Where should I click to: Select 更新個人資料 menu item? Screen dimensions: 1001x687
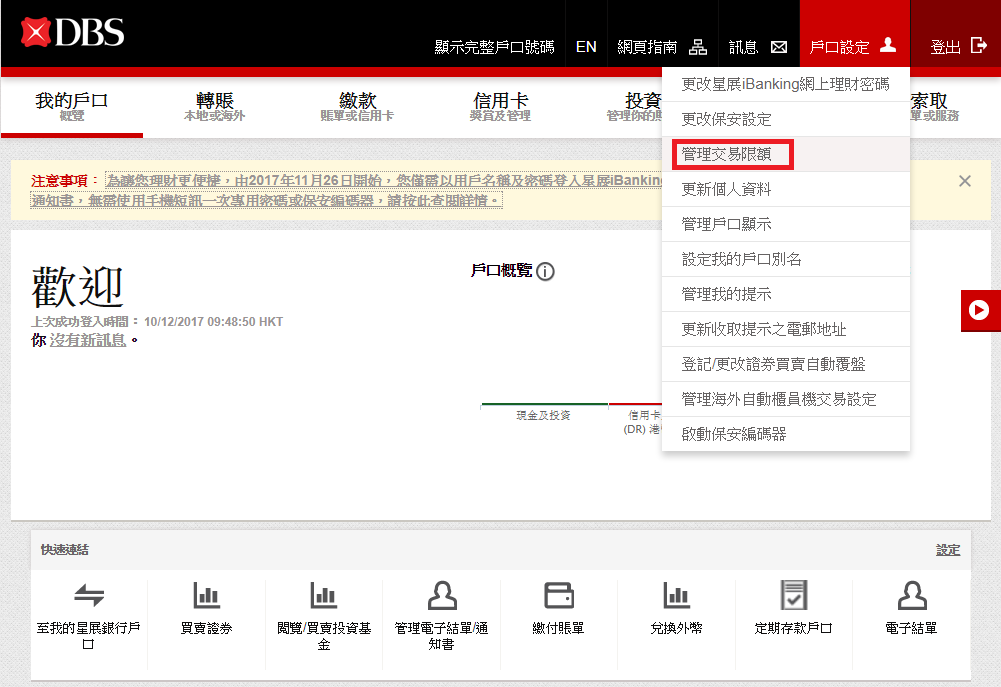click(x=726, y=189)
